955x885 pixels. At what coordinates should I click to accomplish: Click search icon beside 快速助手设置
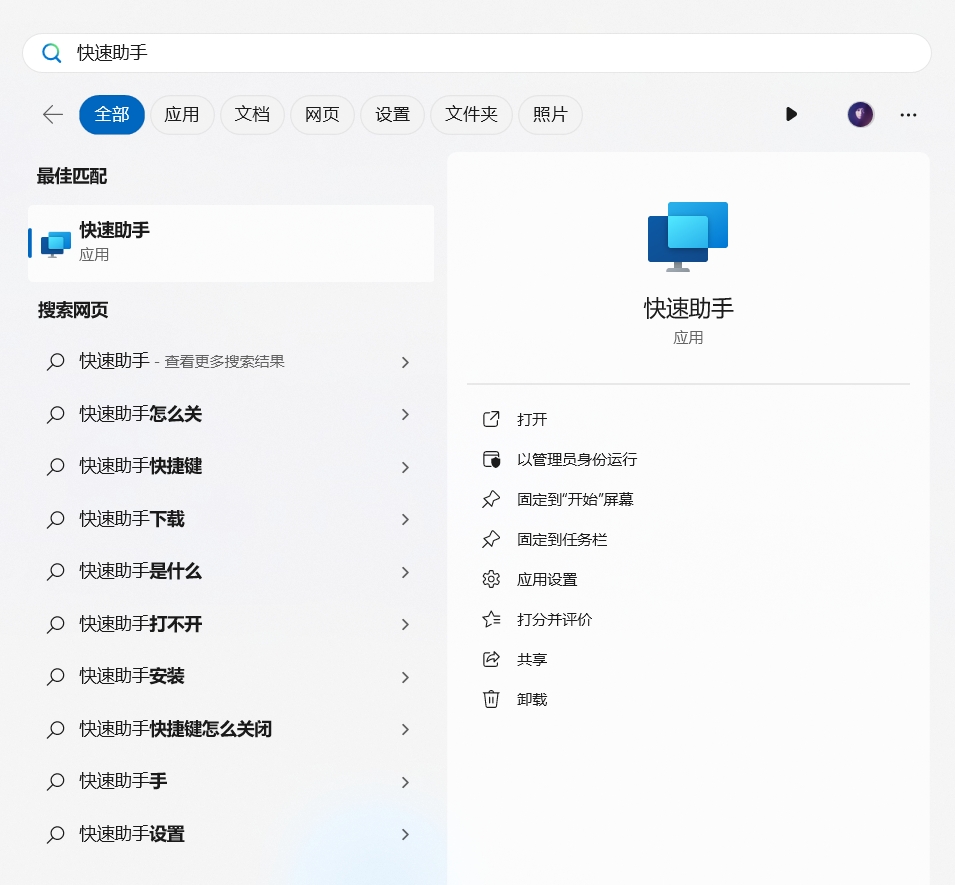coord(55,834)
